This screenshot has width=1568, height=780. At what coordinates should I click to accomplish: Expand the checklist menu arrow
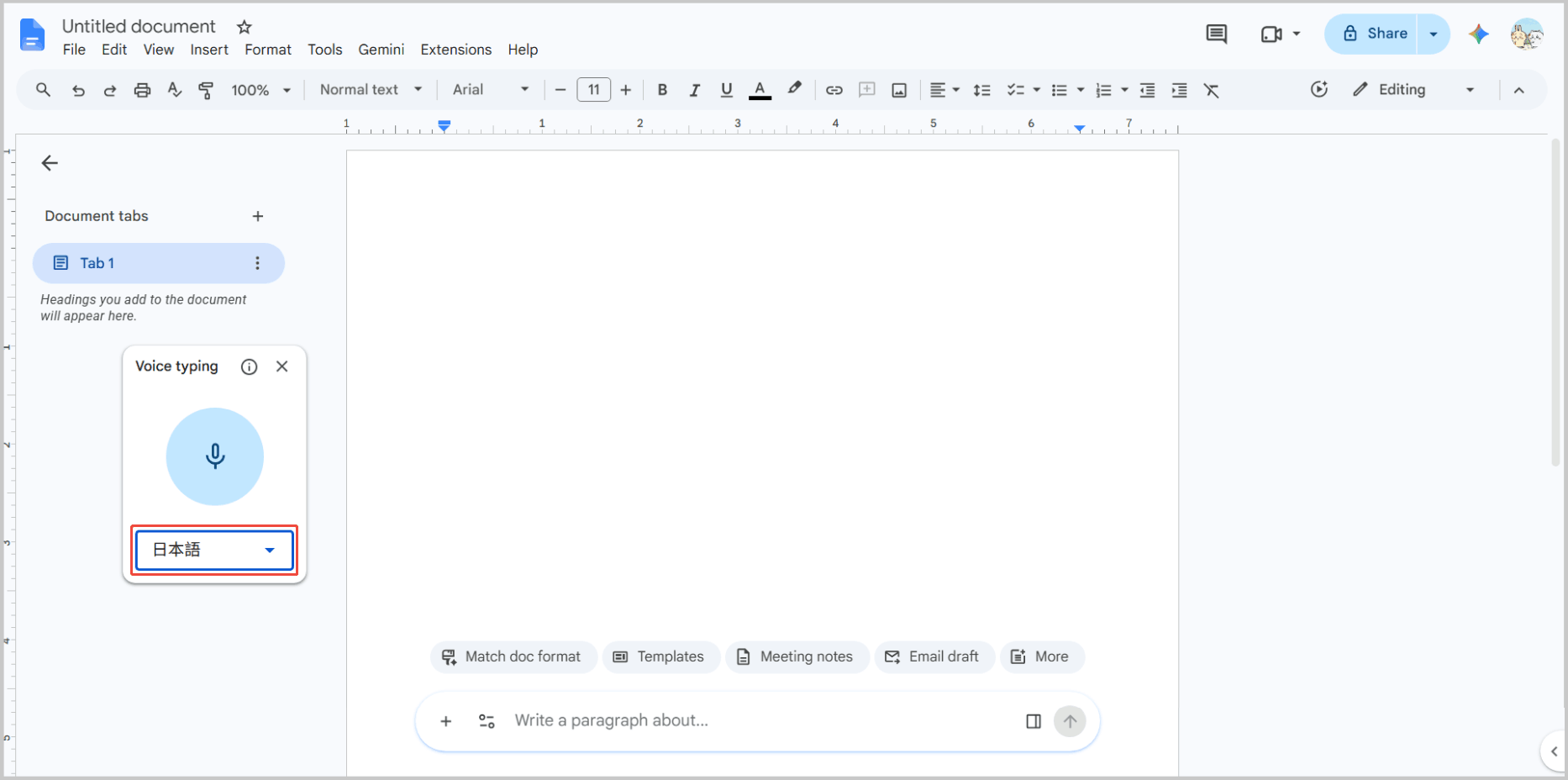point(1036,90)
